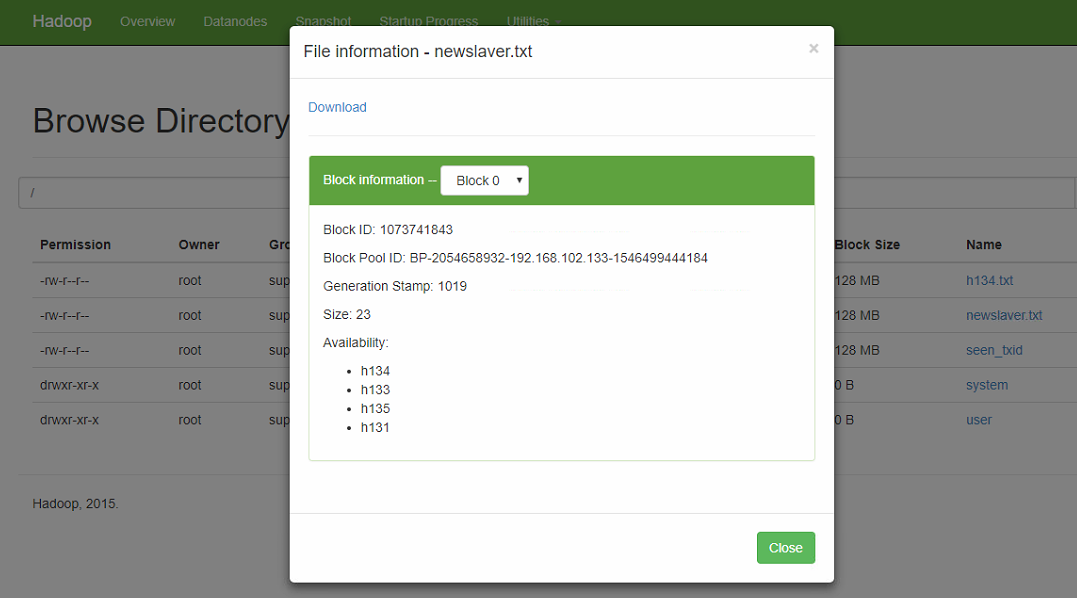This screenshot has width=1077, height=598.
Task: Open the Block 0 dropdown
Action: click(484, 181)
